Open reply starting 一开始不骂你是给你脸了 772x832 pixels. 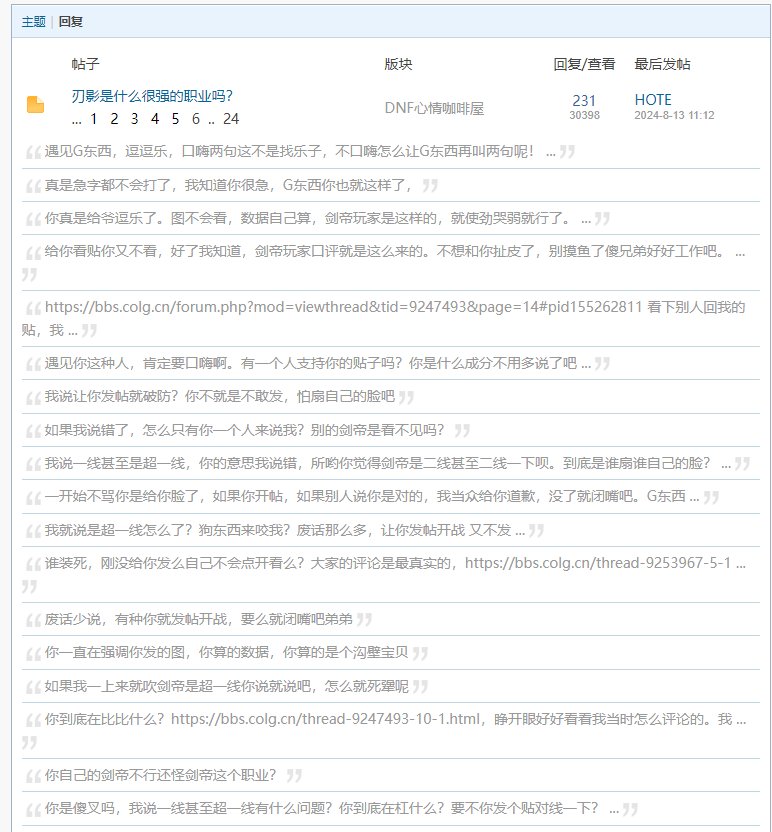(371, 496)
